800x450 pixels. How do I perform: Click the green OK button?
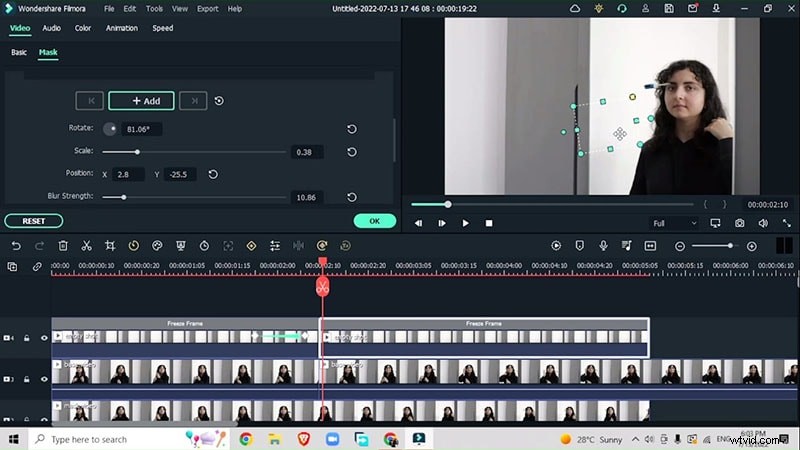pyautogui.click(x=374, y=221)
